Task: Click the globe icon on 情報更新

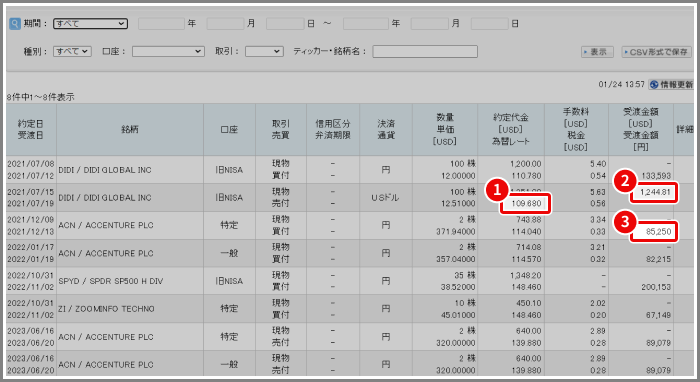Action: click(x=654, y=84)
